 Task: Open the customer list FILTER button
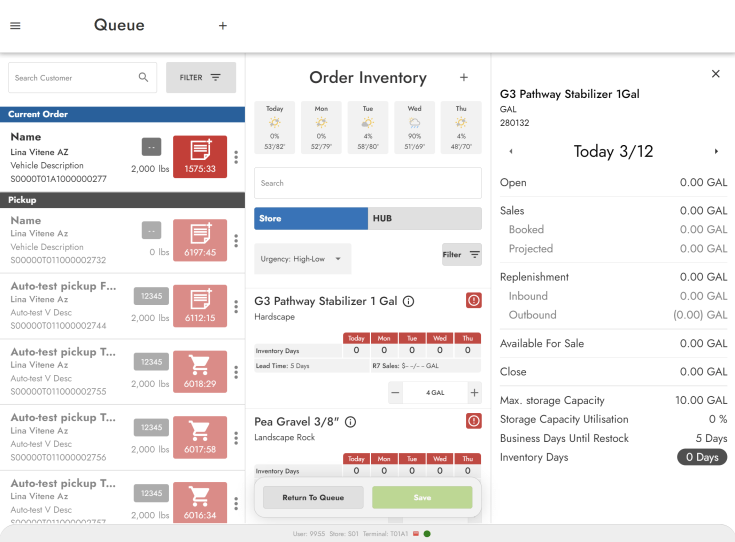[x=200, y=77]
